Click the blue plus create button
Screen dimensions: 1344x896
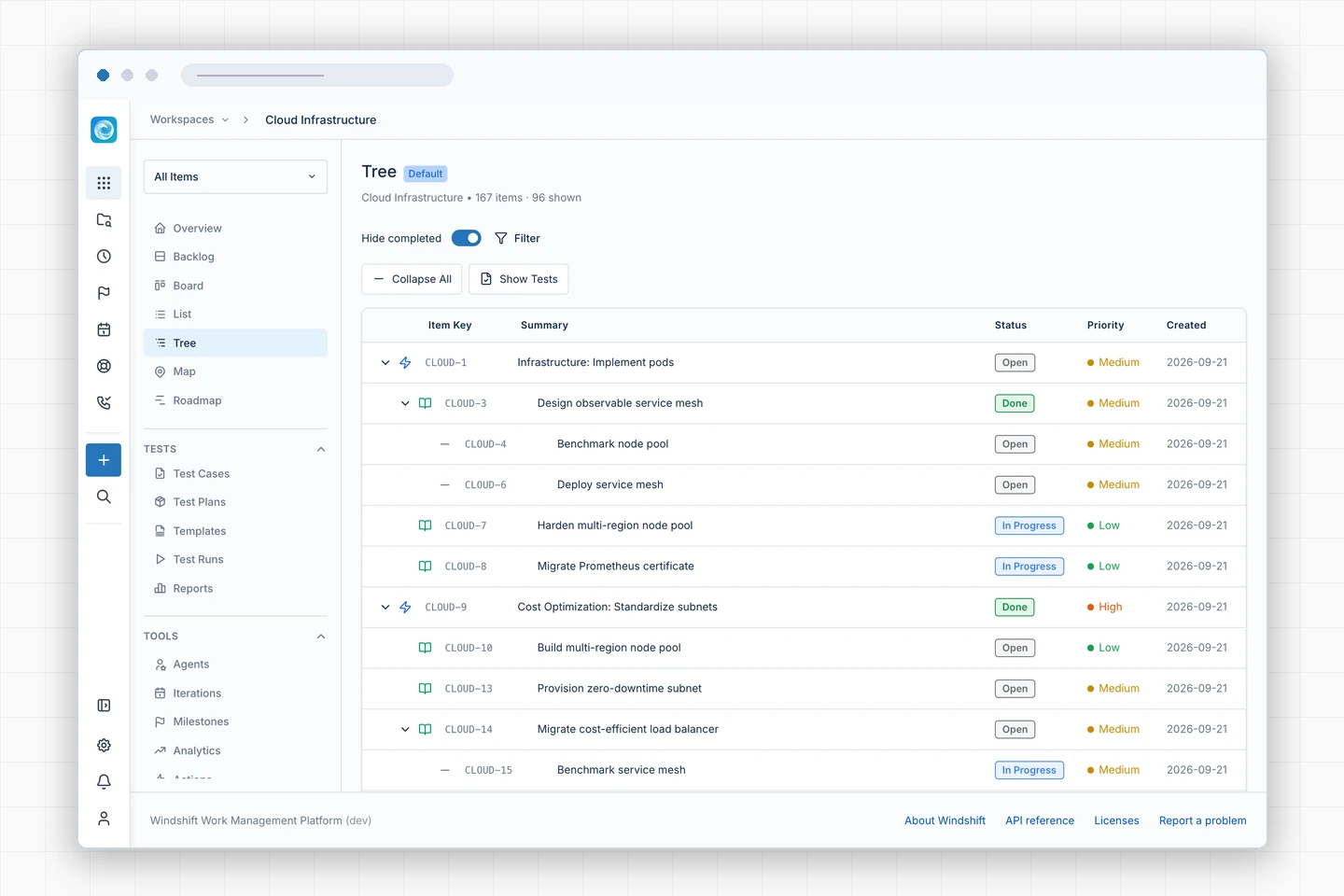104,460
